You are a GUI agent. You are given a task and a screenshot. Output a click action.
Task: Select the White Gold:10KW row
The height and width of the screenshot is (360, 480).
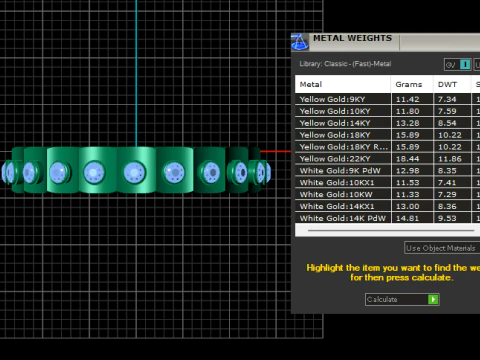pos(387,194)
